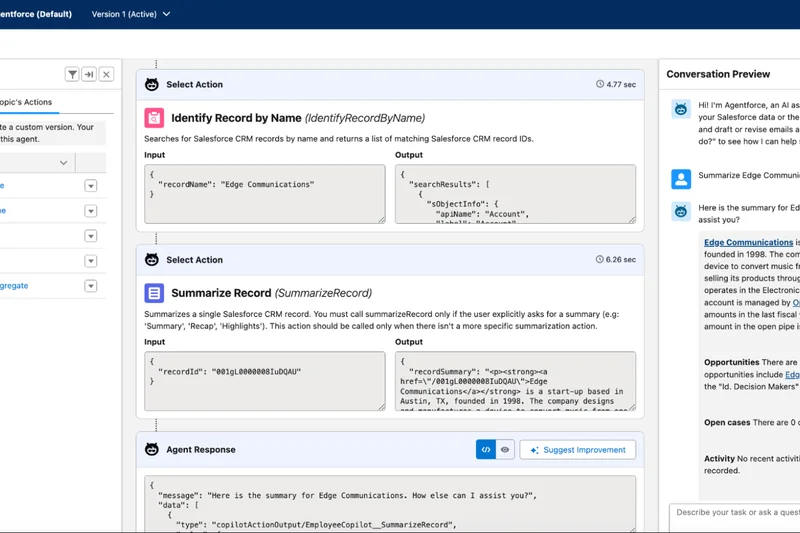
Task: Click the Activity text in preview
Action: [719, 459]
